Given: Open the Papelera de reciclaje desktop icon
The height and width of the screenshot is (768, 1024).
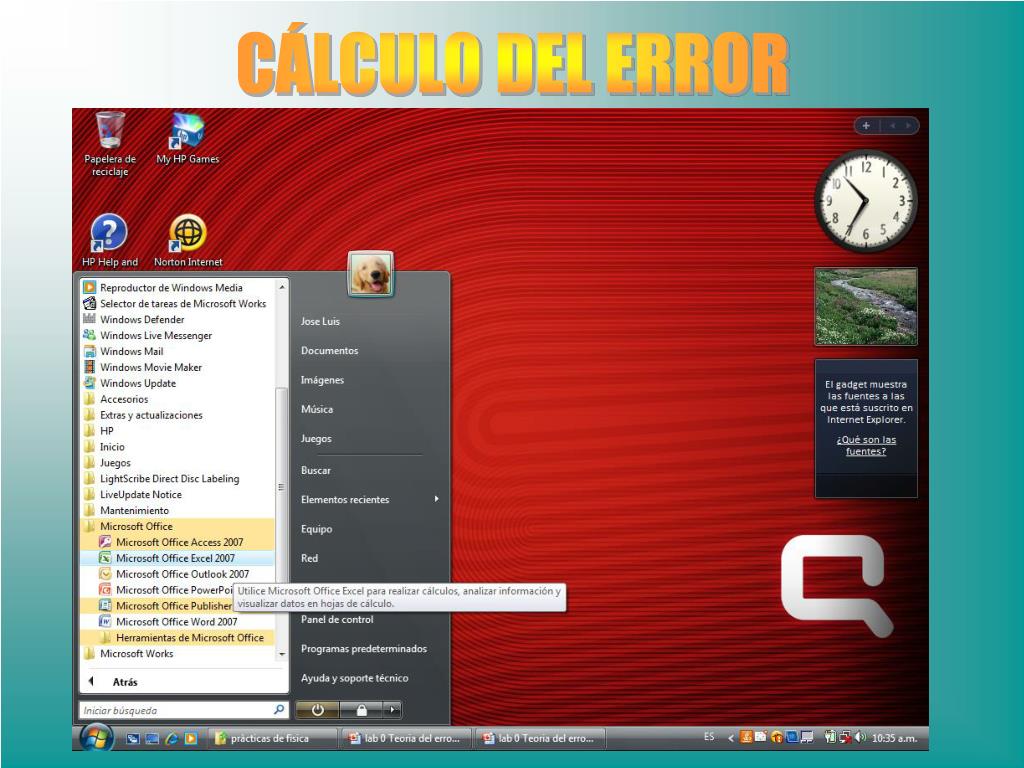Looking at the screenshot, I should 110,143.
